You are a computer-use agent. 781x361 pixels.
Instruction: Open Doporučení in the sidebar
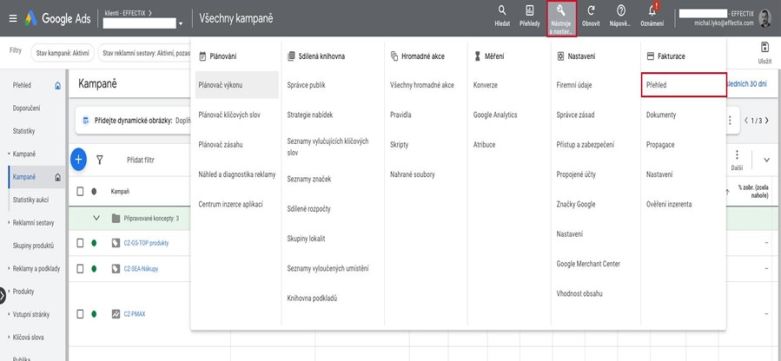pyautogui.click(x=26, y=108)
